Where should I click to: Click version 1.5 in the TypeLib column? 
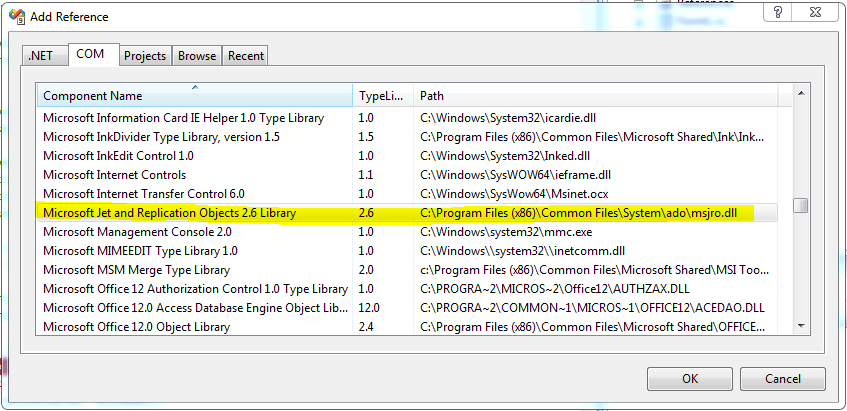tap(366, 137)
